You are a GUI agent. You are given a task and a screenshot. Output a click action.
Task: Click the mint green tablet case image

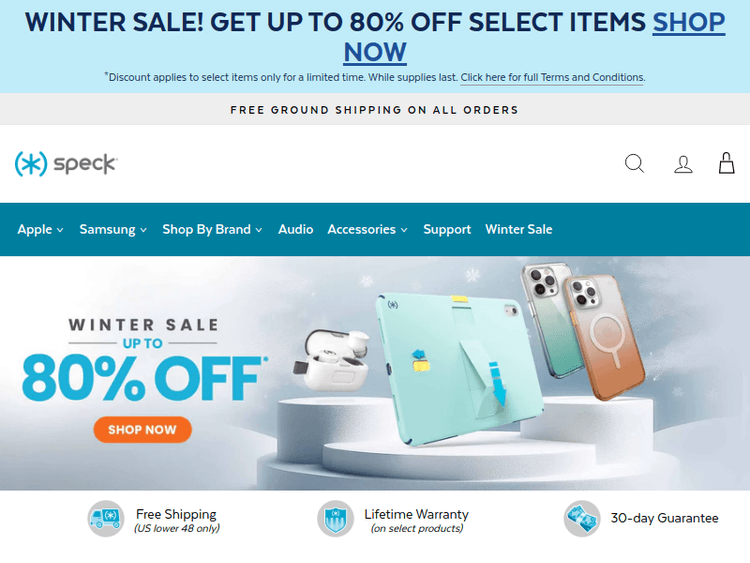(x=458, y=369)
